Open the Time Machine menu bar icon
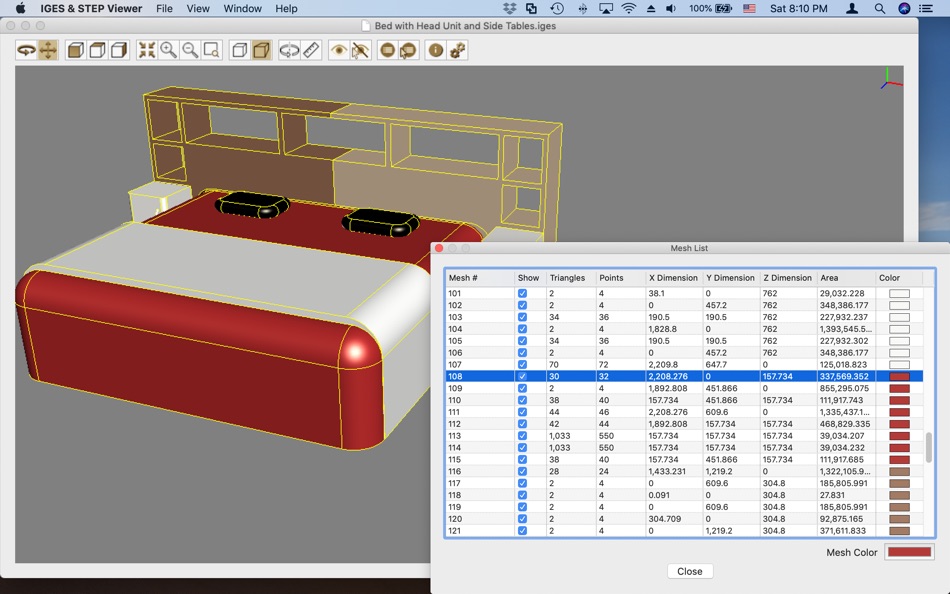This screenshot has width=950, height=594. click(557, 8)
